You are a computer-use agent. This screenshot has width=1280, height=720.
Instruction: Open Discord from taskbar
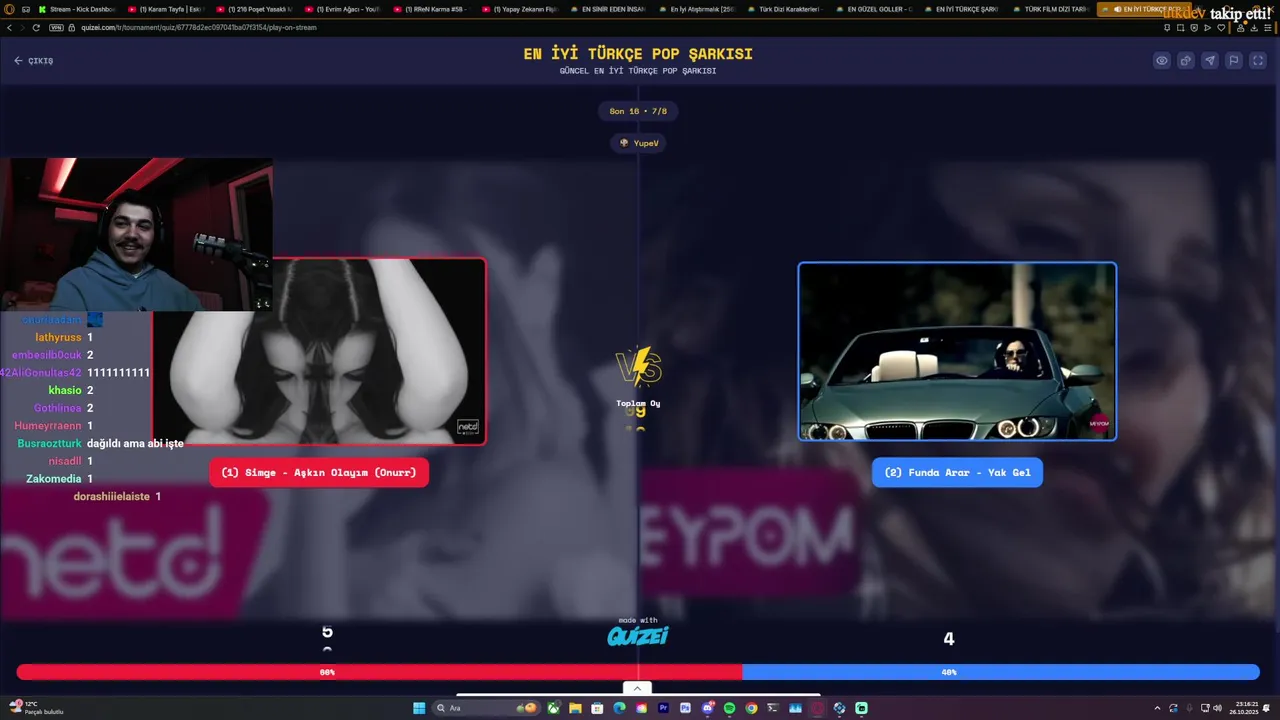(708, 708)
